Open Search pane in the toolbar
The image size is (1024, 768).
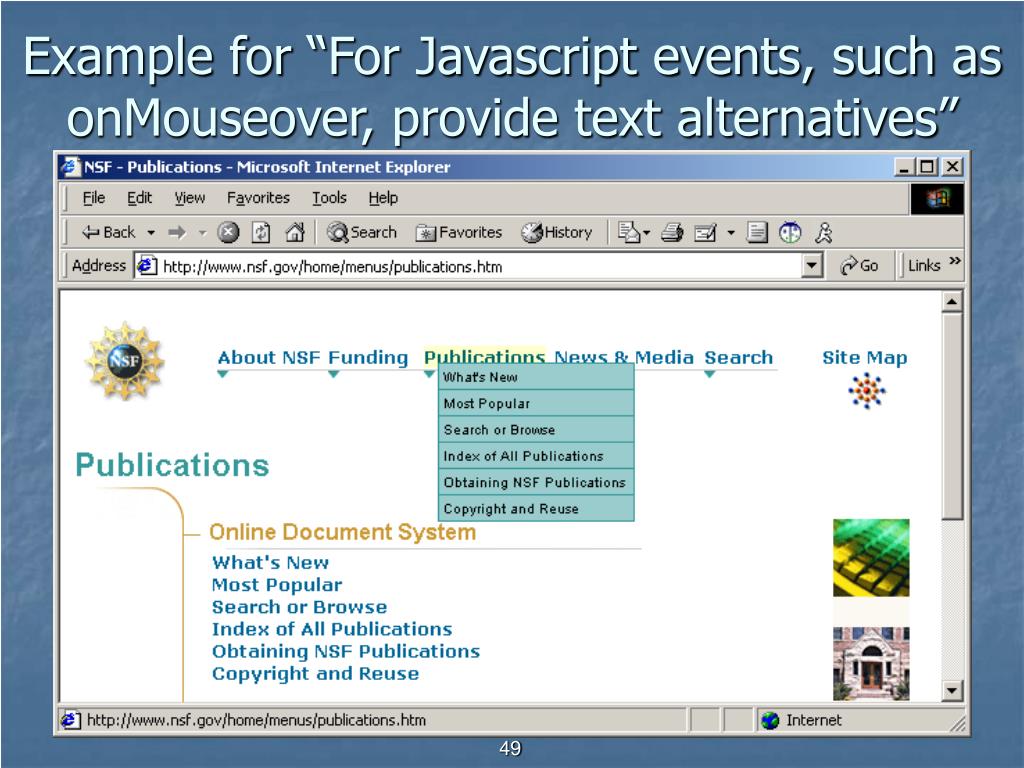pyautogui.click(x=362, y=232)
